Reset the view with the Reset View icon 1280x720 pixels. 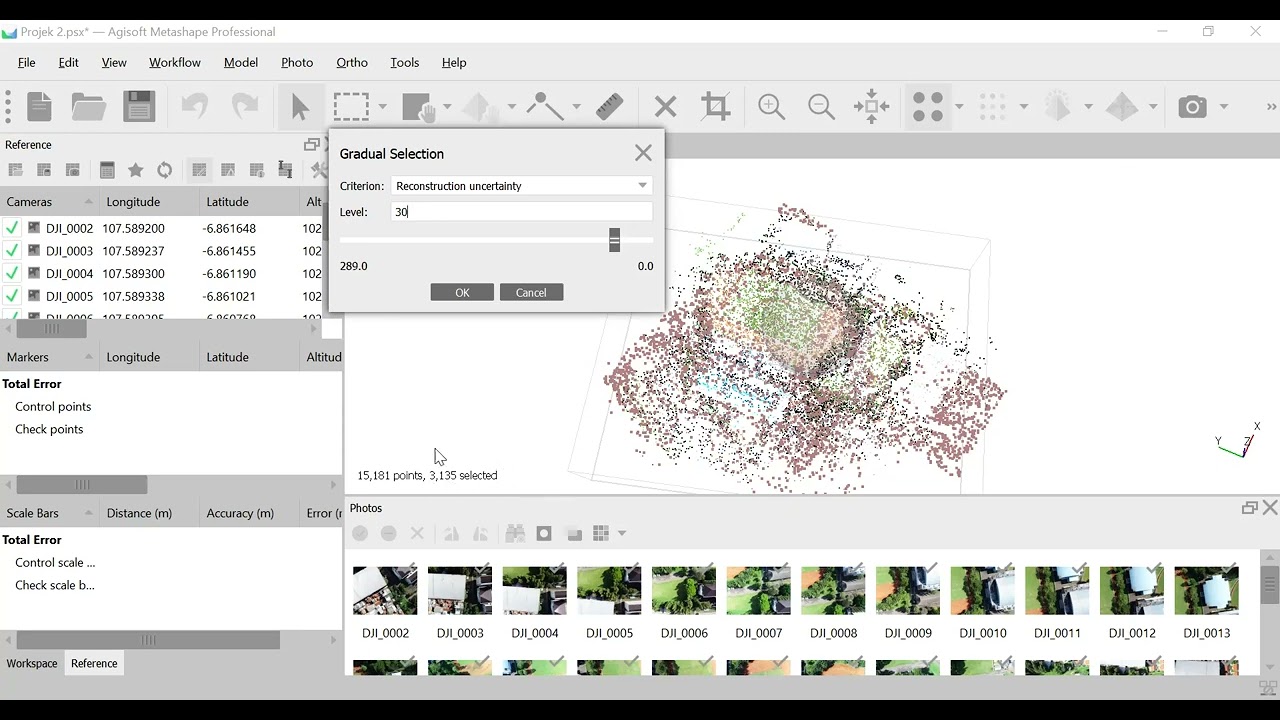coord(872,107)
